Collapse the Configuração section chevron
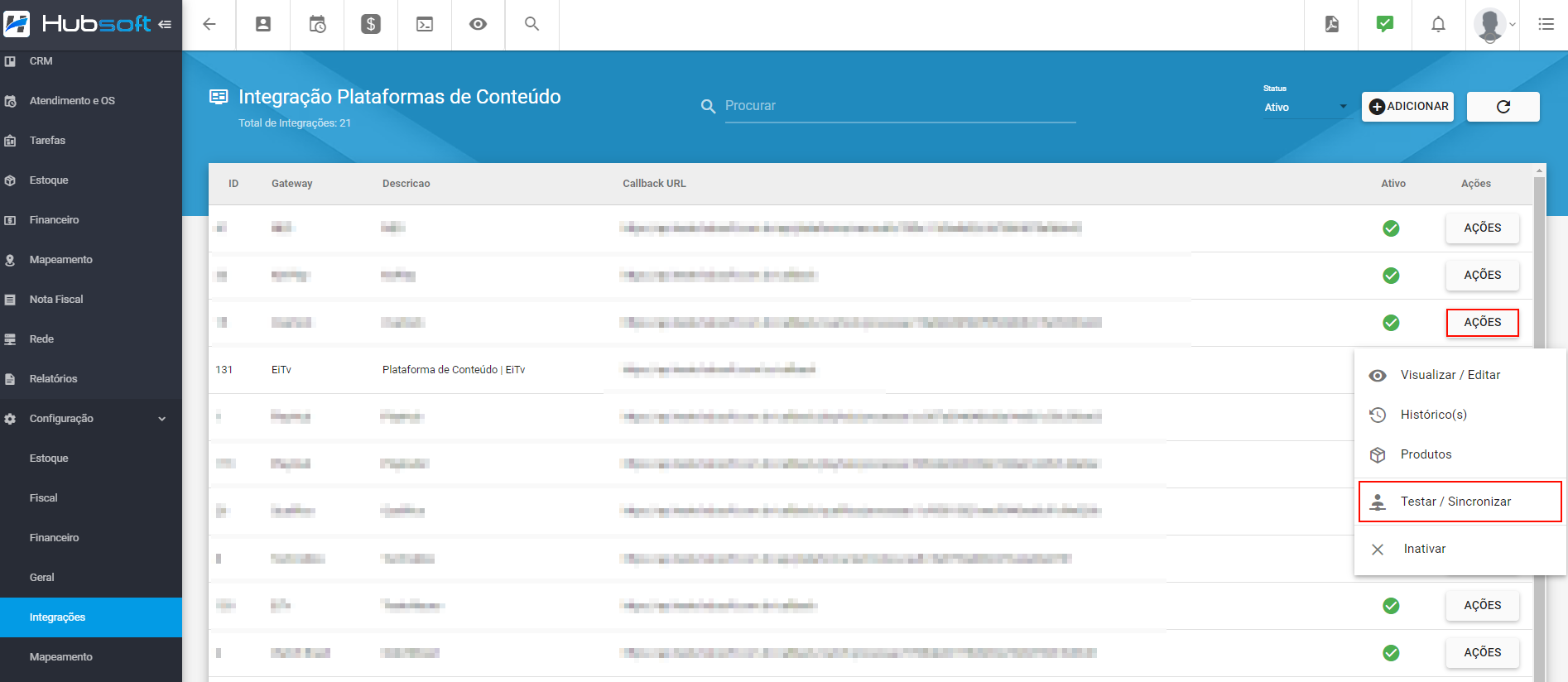The image size is (1568, 682). pos(162,419)
